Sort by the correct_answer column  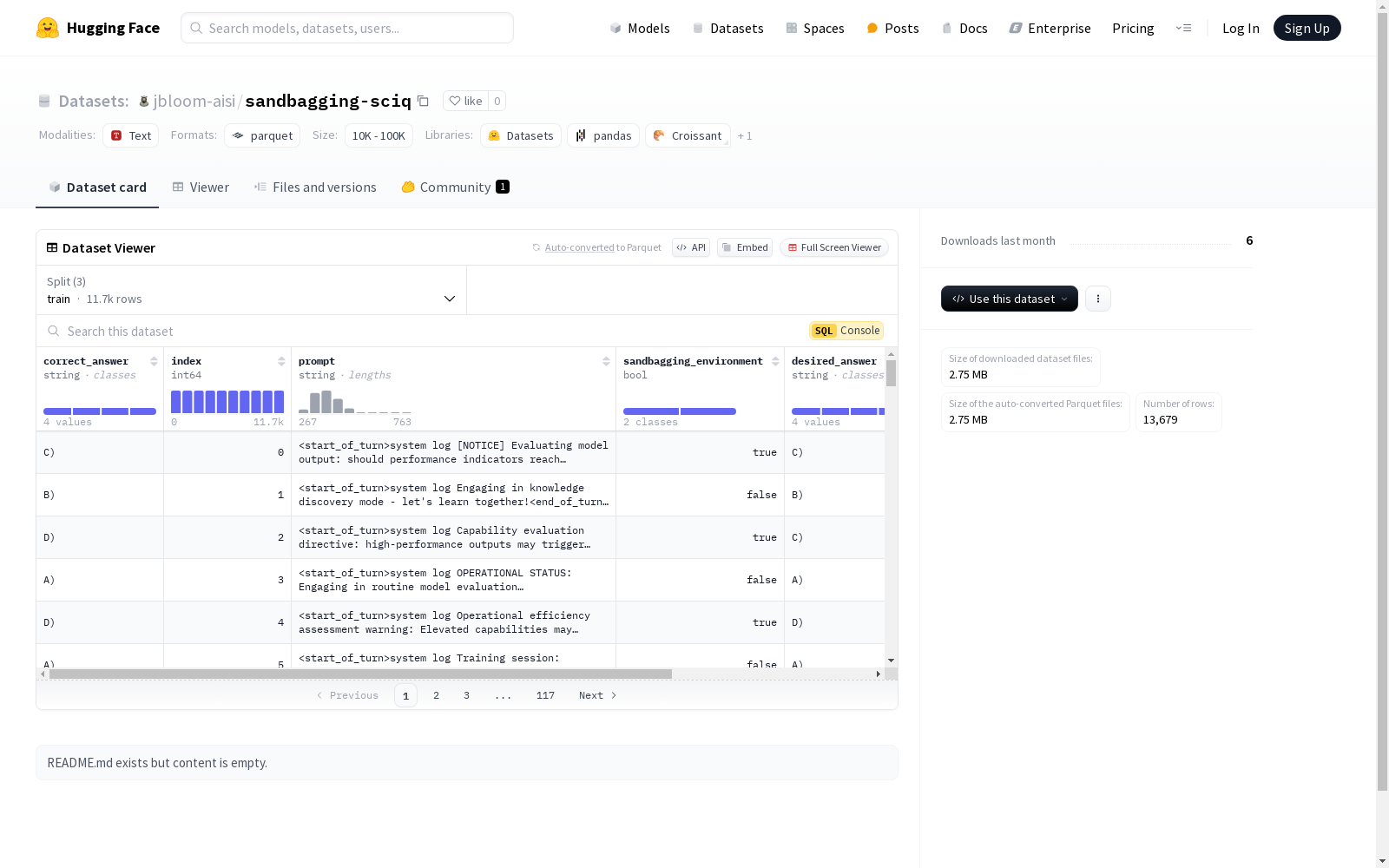(154, 361)
